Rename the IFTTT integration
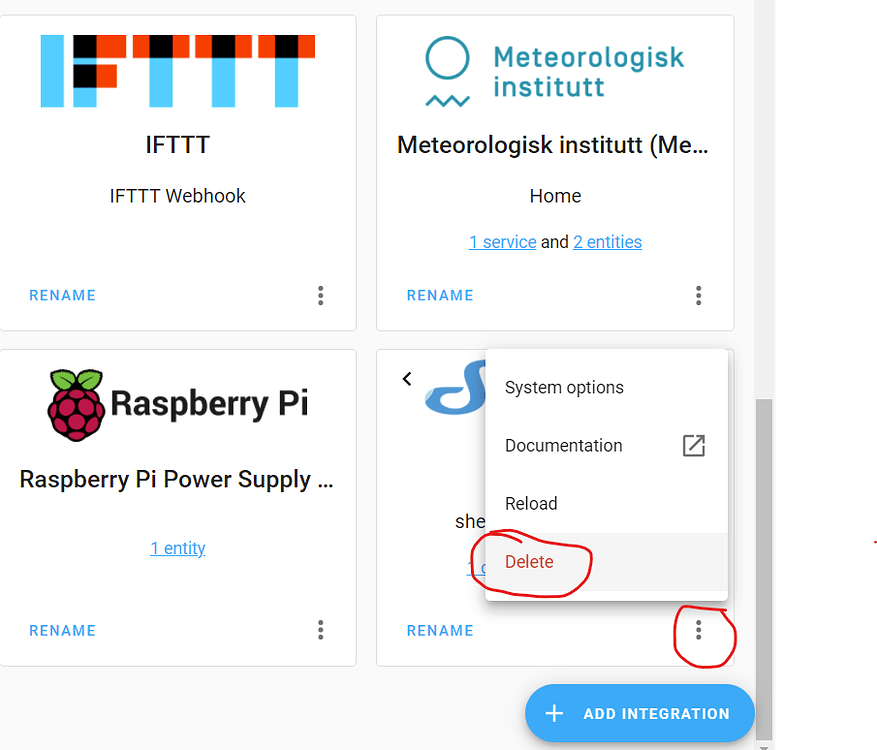877x750 pixels. pyautogui.click(x=63, y=295)
